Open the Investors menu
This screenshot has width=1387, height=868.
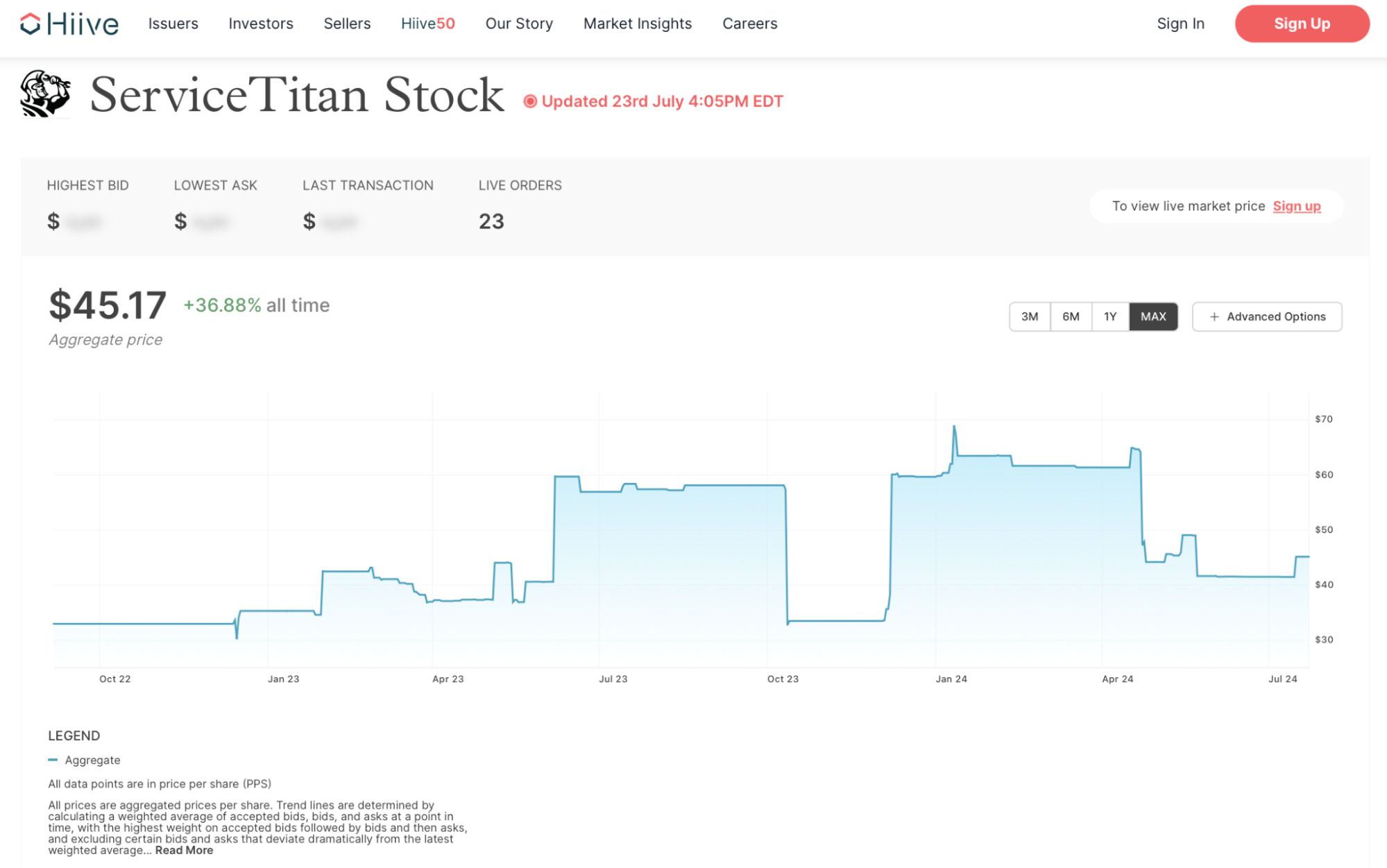click(261, 24)
